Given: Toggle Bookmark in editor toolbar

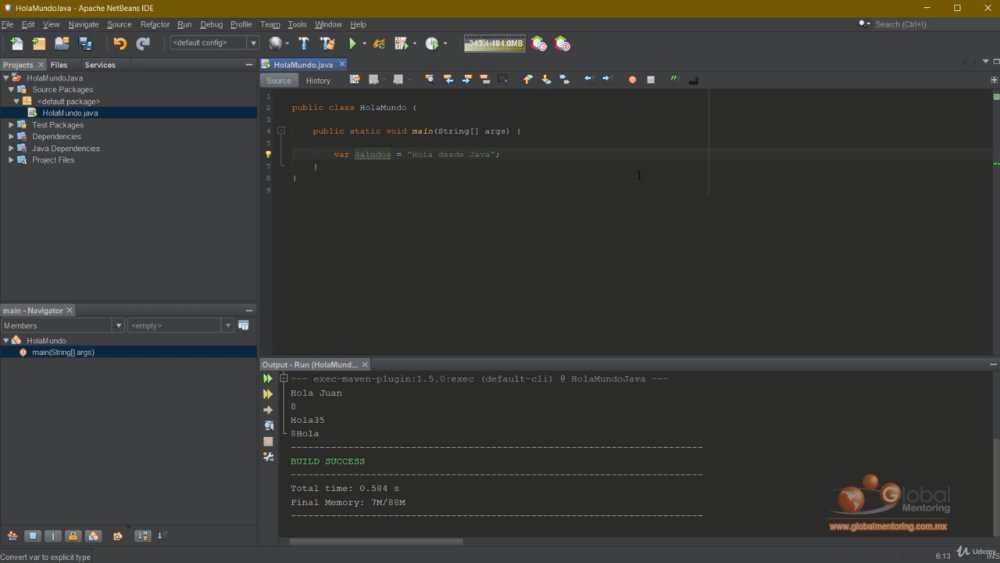Looking at the screenshot, I should [x=564, y=80].
